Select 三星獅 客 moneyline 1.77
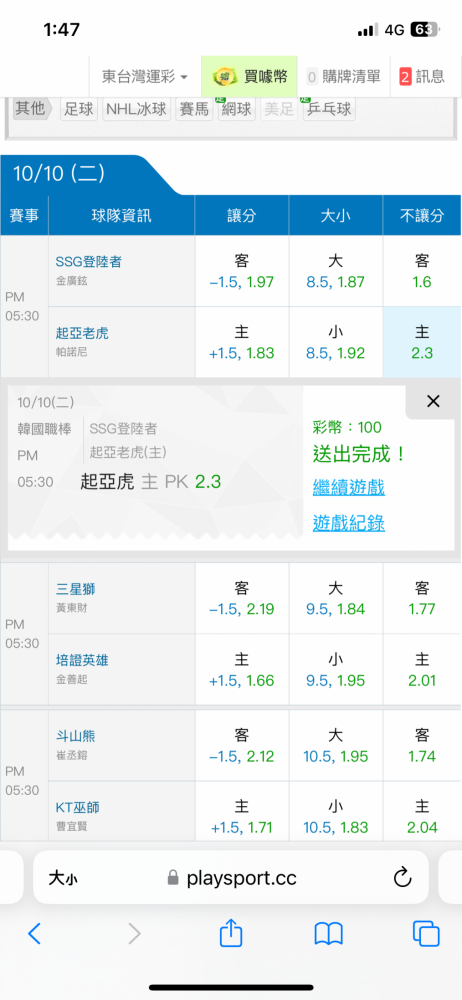The height and width of the screenshot is (1000, 462). 422,598
